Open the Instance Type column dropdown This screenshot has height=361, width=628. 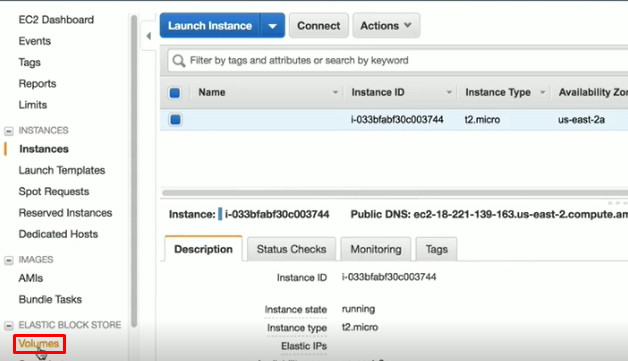coord(543,93)
